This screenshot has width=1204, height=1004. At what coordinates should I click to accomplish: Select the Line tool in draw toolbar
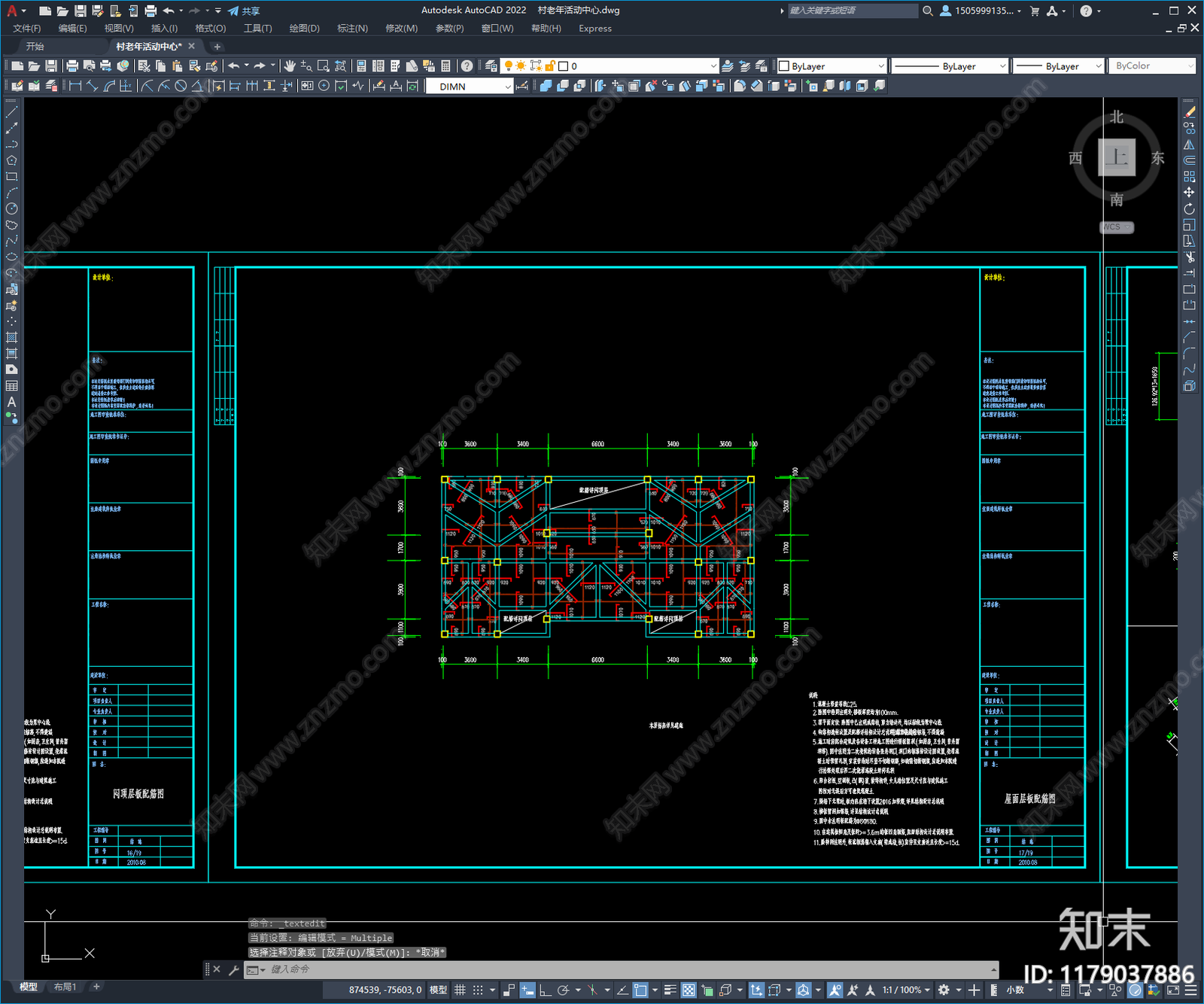11,112
